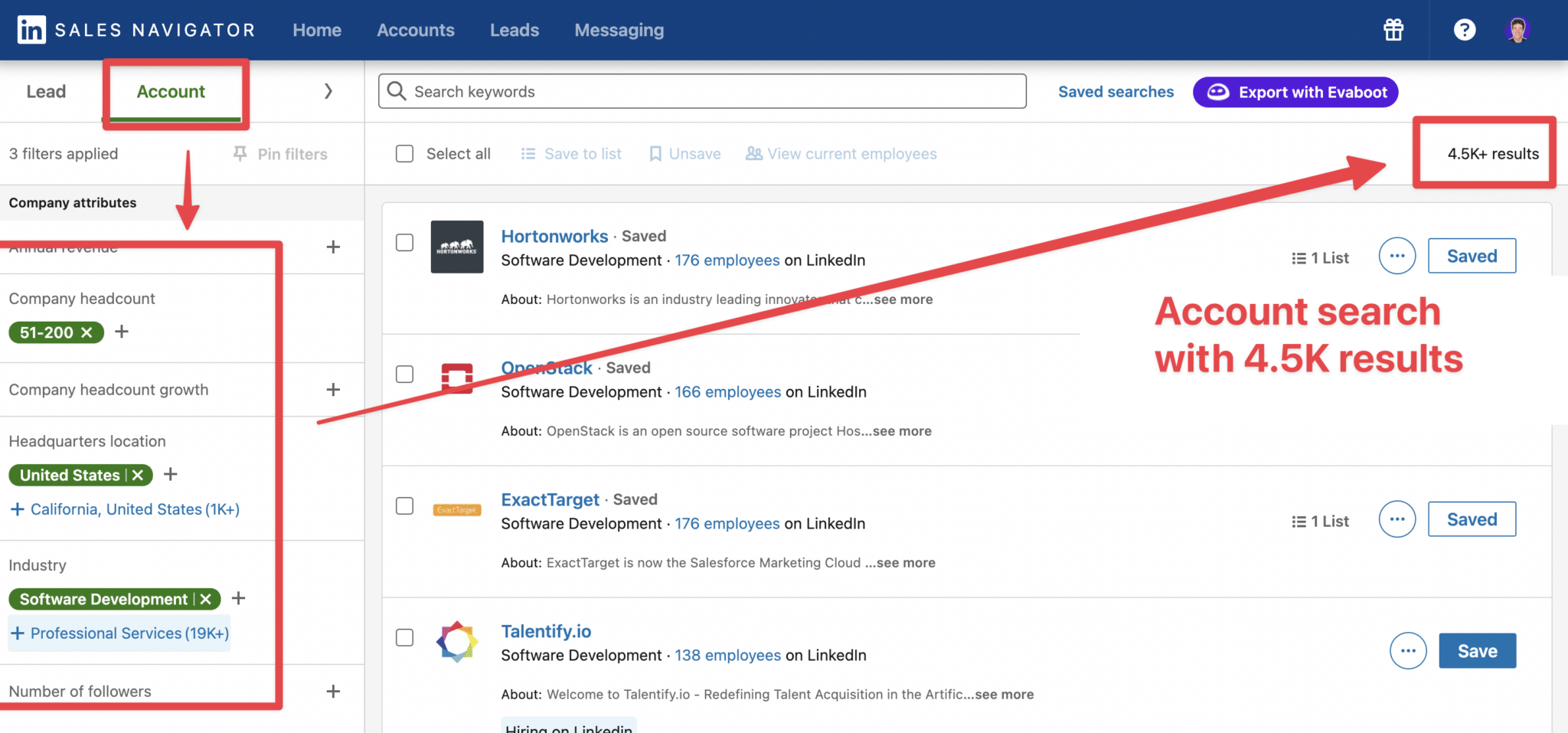The height and width of the screenshot is (733, 1568).
Task: Click the Talentify.io company logo
Action: click(457, 642)
